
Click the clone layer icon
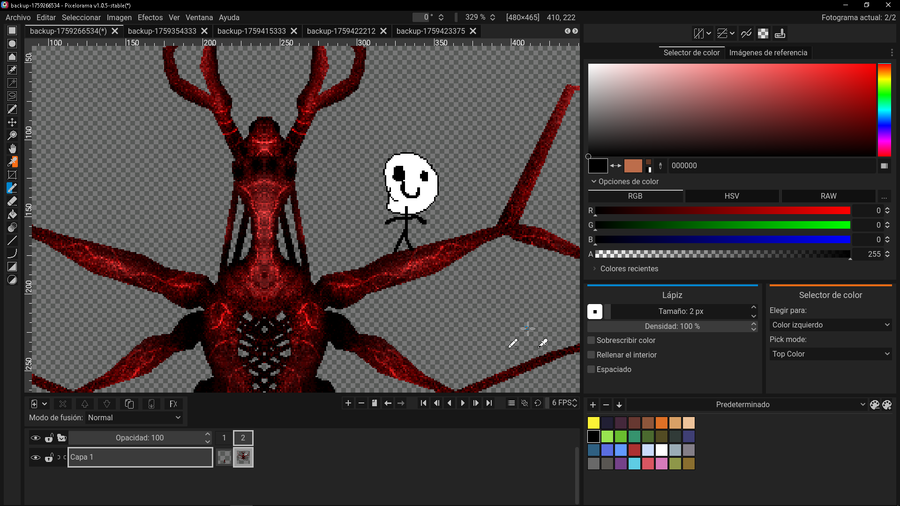[129, 404]
